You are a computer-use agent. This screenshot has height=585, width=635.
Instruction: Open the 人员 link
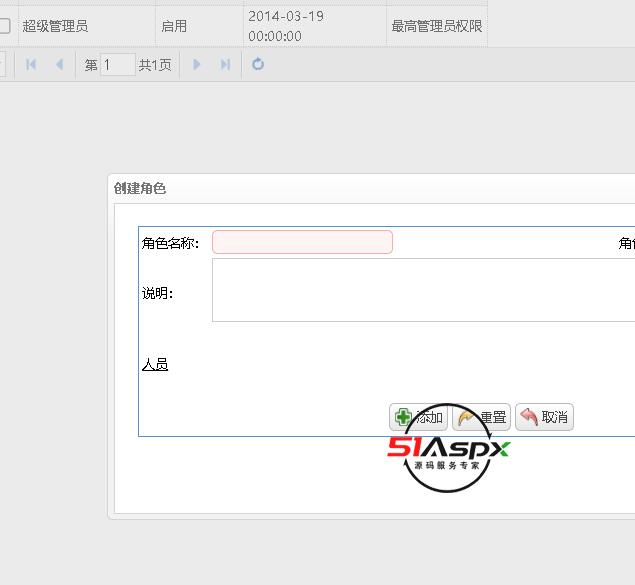pos(155,365)
